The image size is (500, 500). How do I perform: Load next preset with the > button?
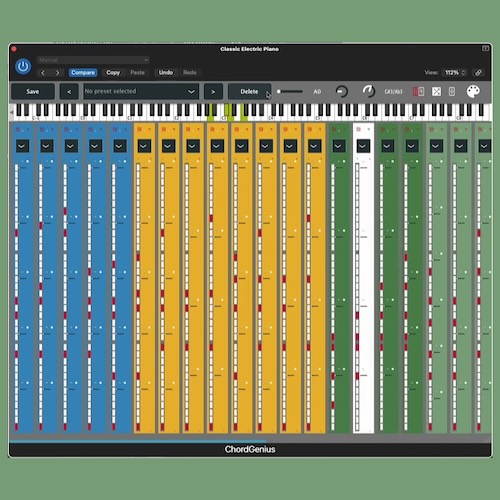tap(213, 91)
